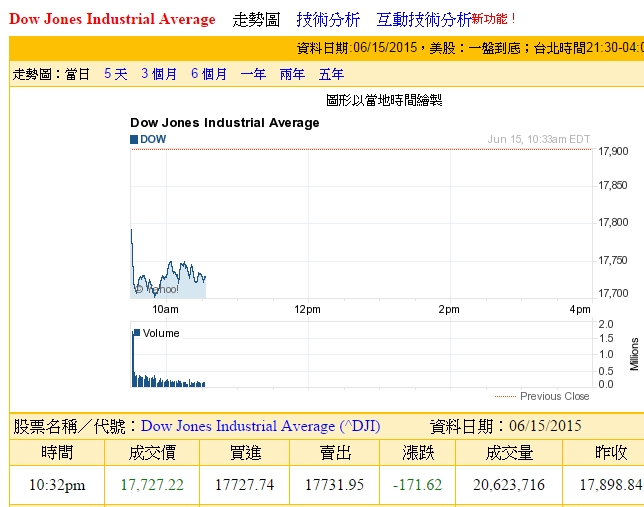The image size is (644, 507).
Task: Click the 賣出 column header
Action: pyautogui.click(x=335, y=453)
